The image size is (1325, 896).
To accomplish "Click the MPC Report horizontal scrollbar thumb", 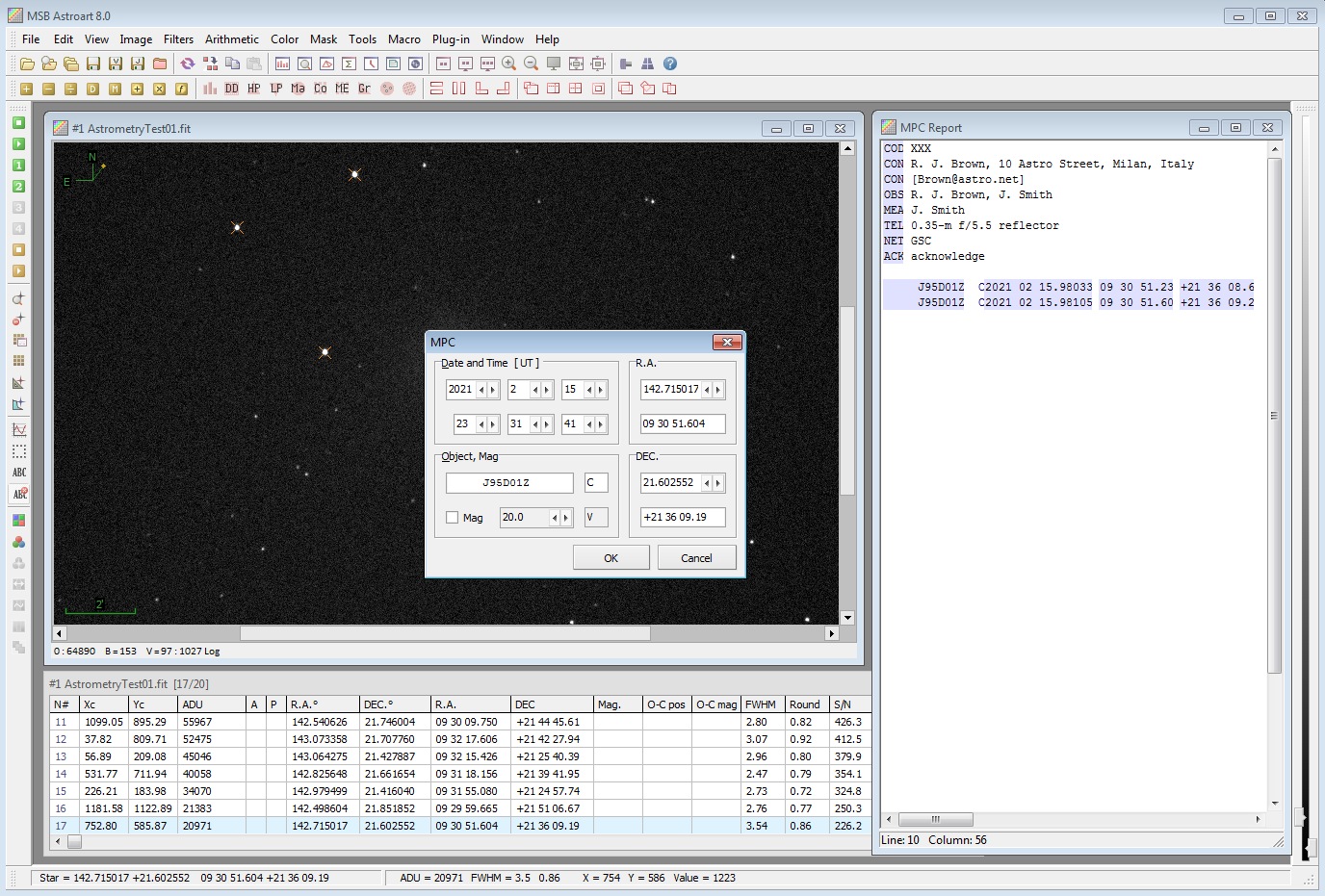I will [935, 820].
